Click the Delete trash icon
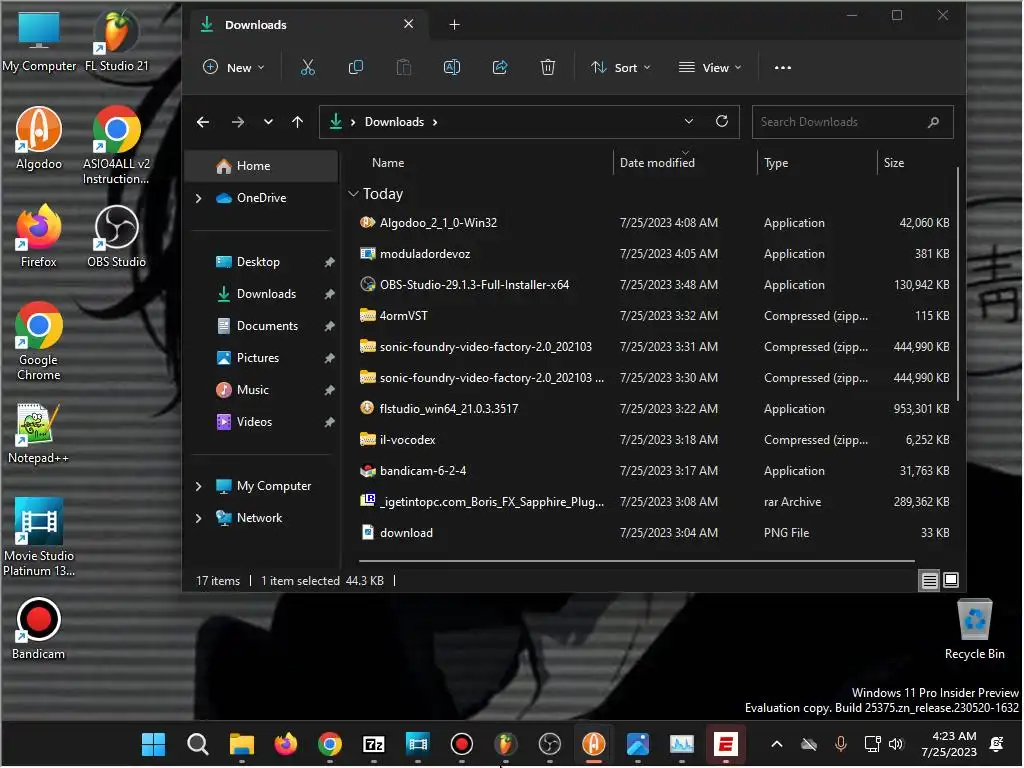 click(x=548, y=67)
